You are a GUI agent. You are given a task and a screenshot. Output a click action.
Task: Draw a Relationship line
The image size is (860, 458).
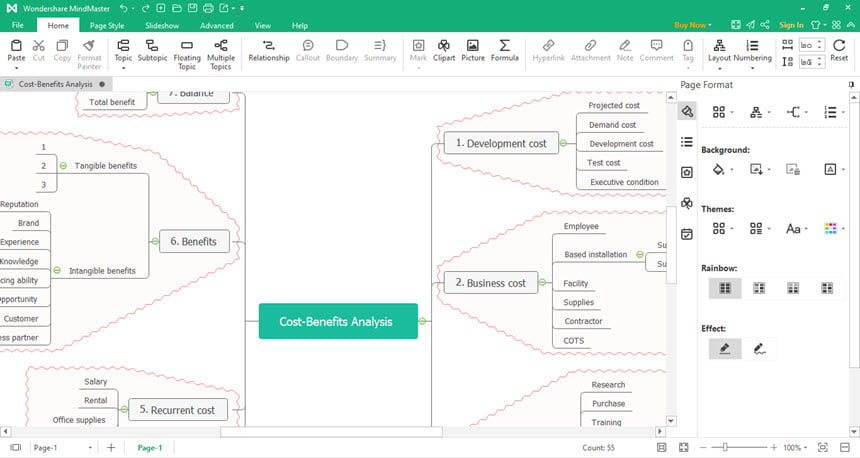(269, 50)
